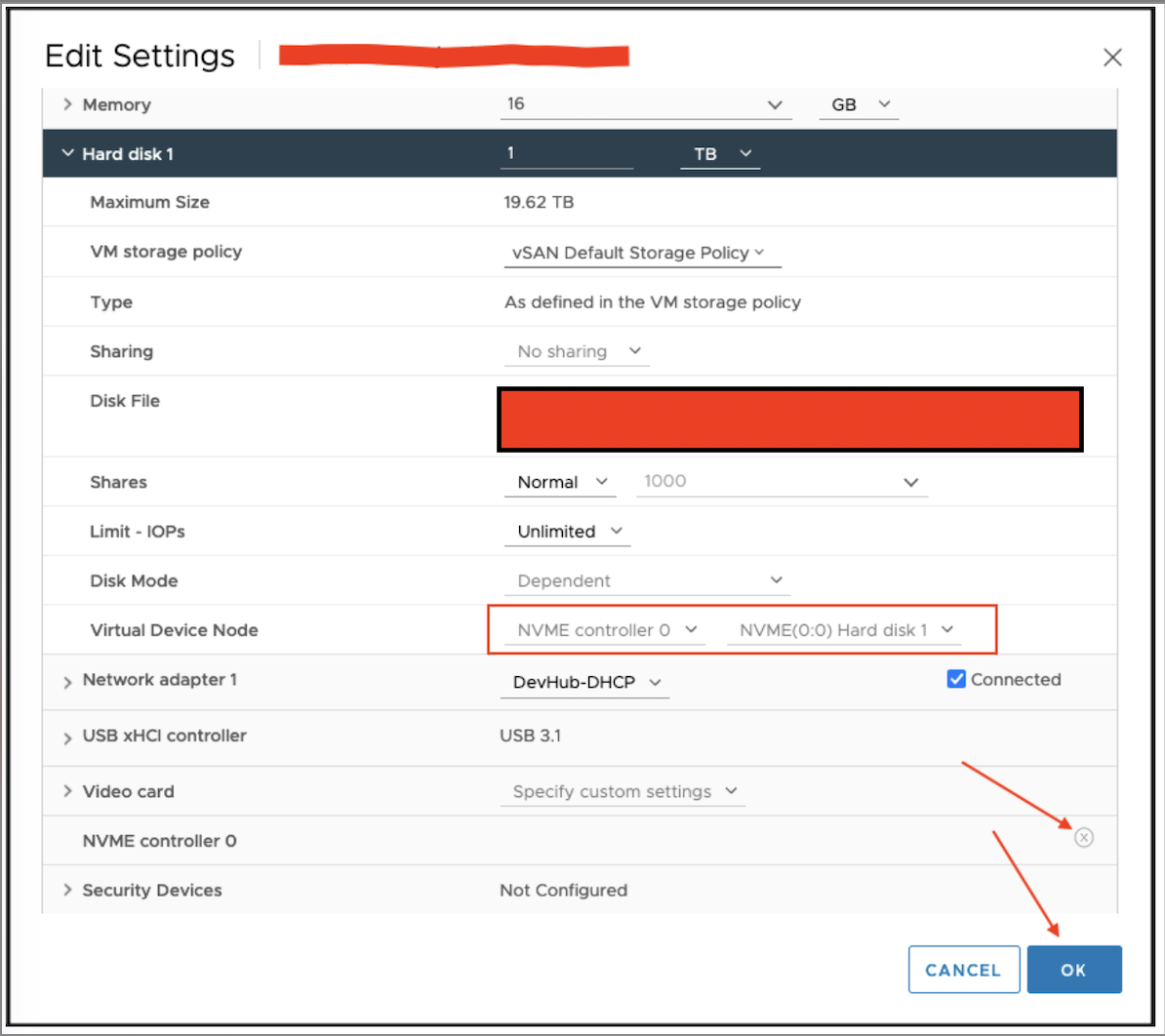1165x1036 pixels.
Task: Uncheck the Connected checkbox for Network adapter 1
Action: pyautogui.click(x=956, y=680)
